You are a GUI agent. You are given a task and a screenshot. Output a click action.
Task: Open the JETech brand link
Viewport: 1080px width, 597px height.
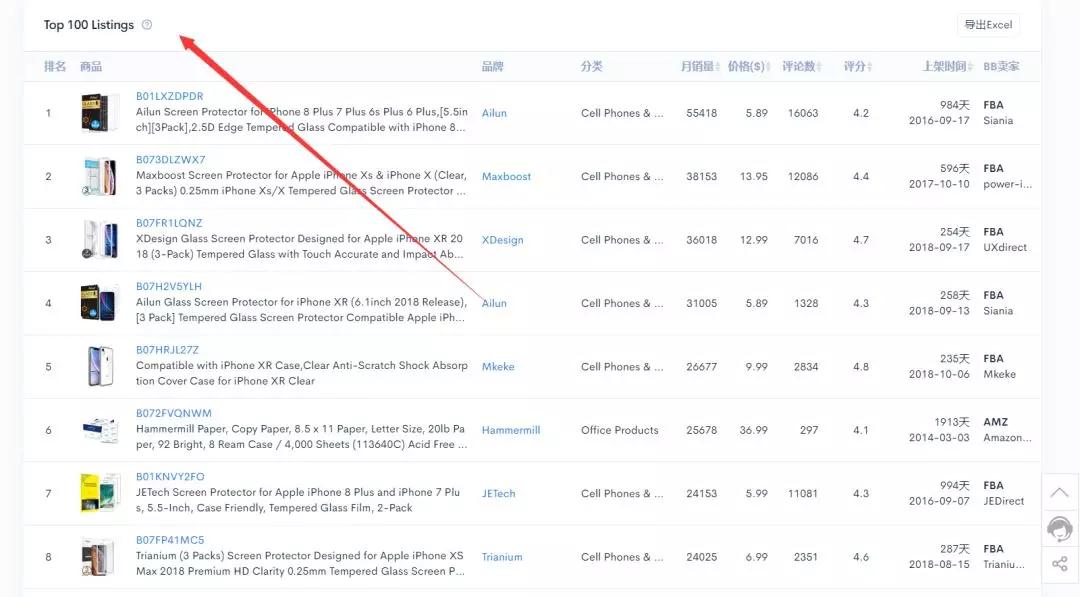coord(498,494)
